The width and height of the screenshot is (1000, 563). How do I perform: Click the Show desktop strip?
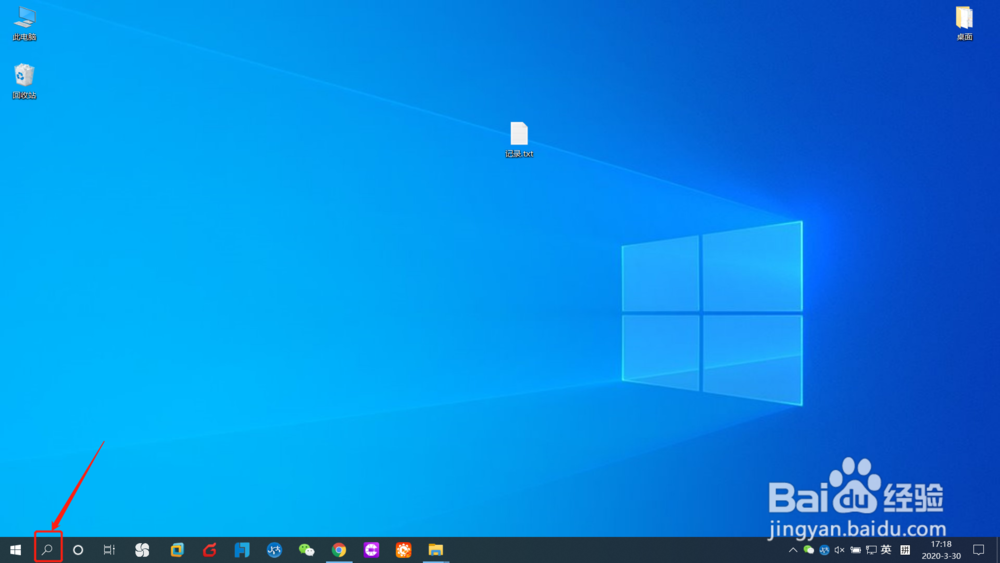pyautogui.click(x=997, y=550)
